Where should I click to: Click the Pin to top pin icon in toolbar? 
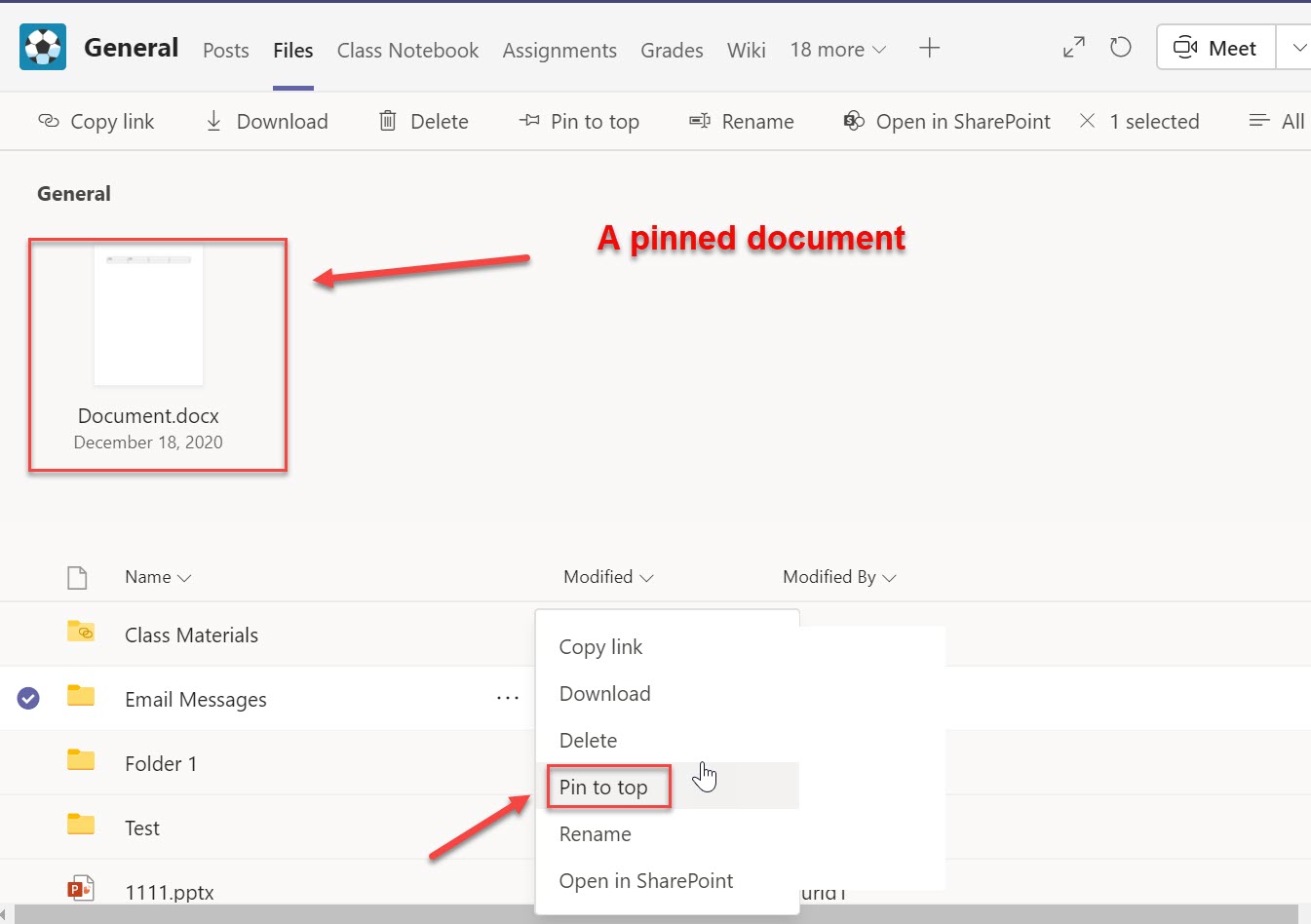(x=529, y=121)
